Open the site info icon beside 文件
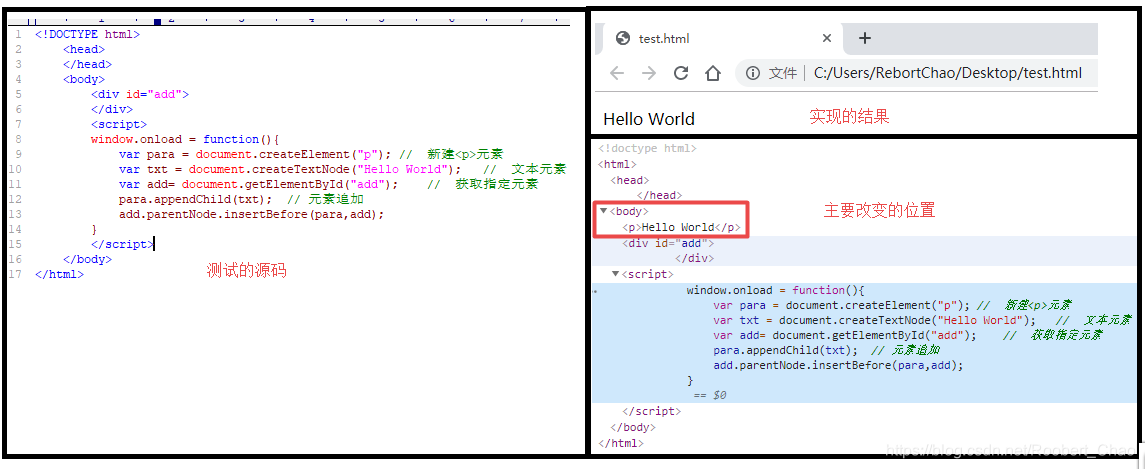1145x469 pixels. (x=754, y=73)
